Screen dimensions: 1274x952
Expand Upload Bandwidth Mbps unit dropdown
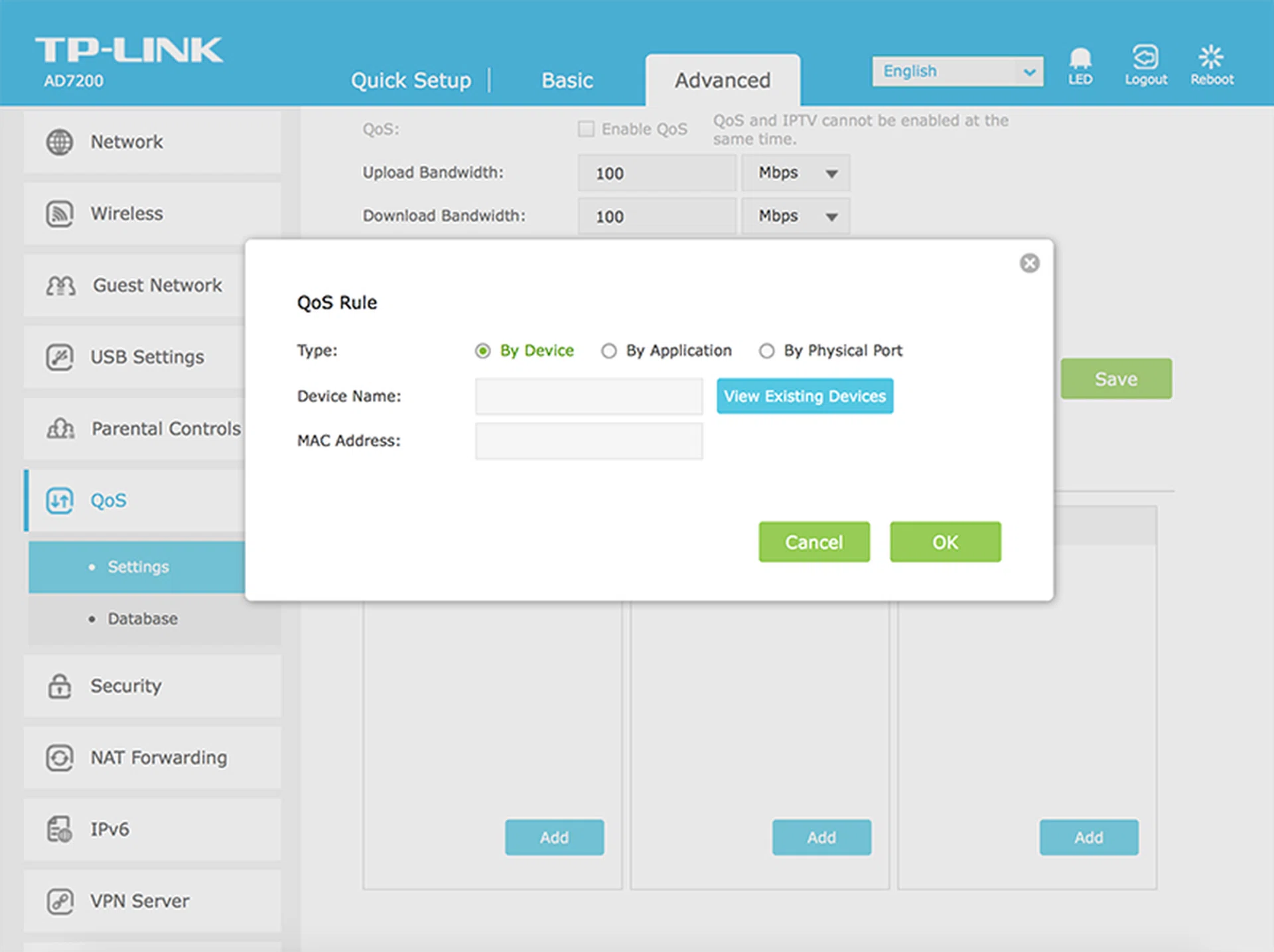point(795,173)
